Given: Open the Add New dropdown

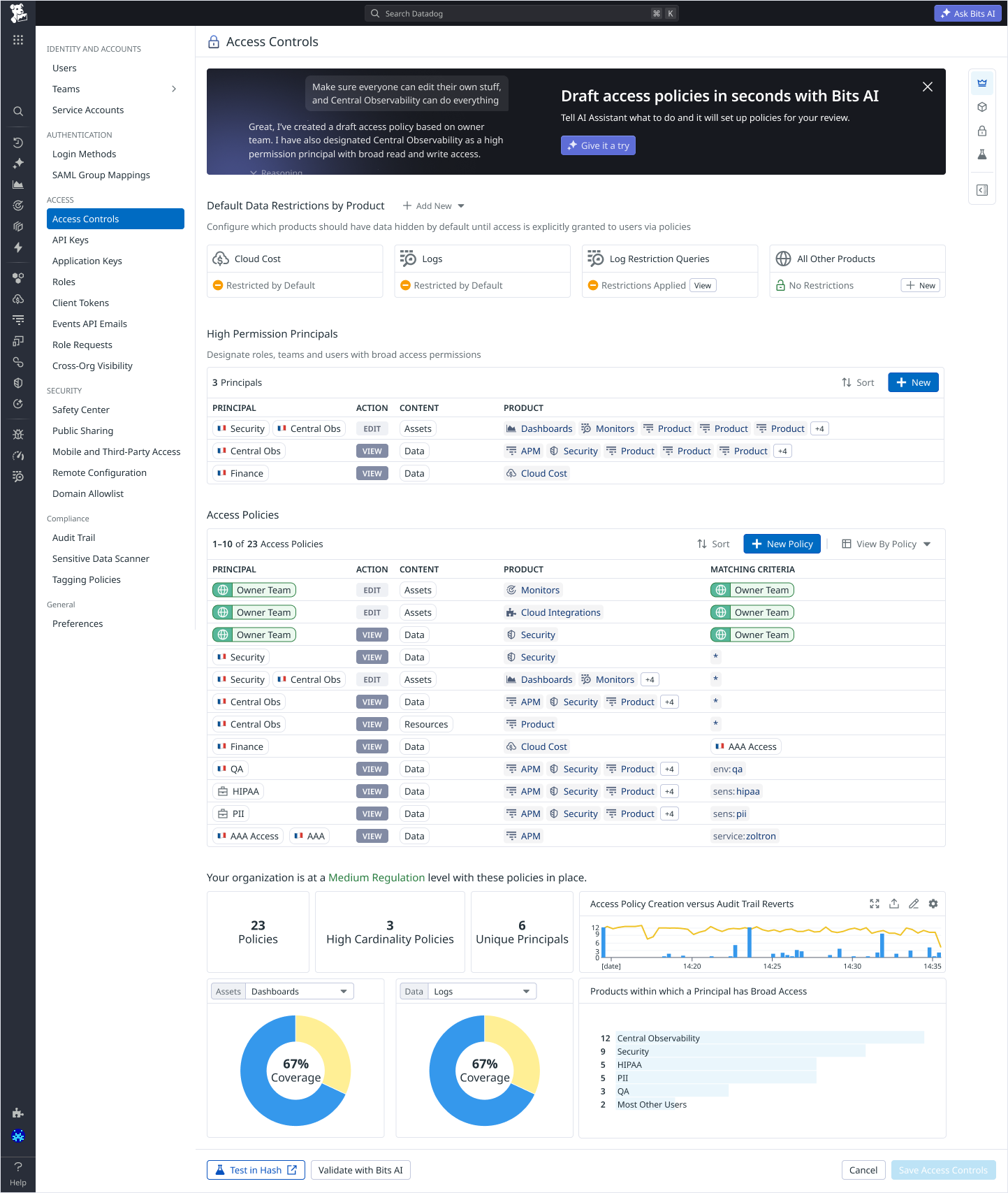Looking at the screenshot, I should point(434,205).
